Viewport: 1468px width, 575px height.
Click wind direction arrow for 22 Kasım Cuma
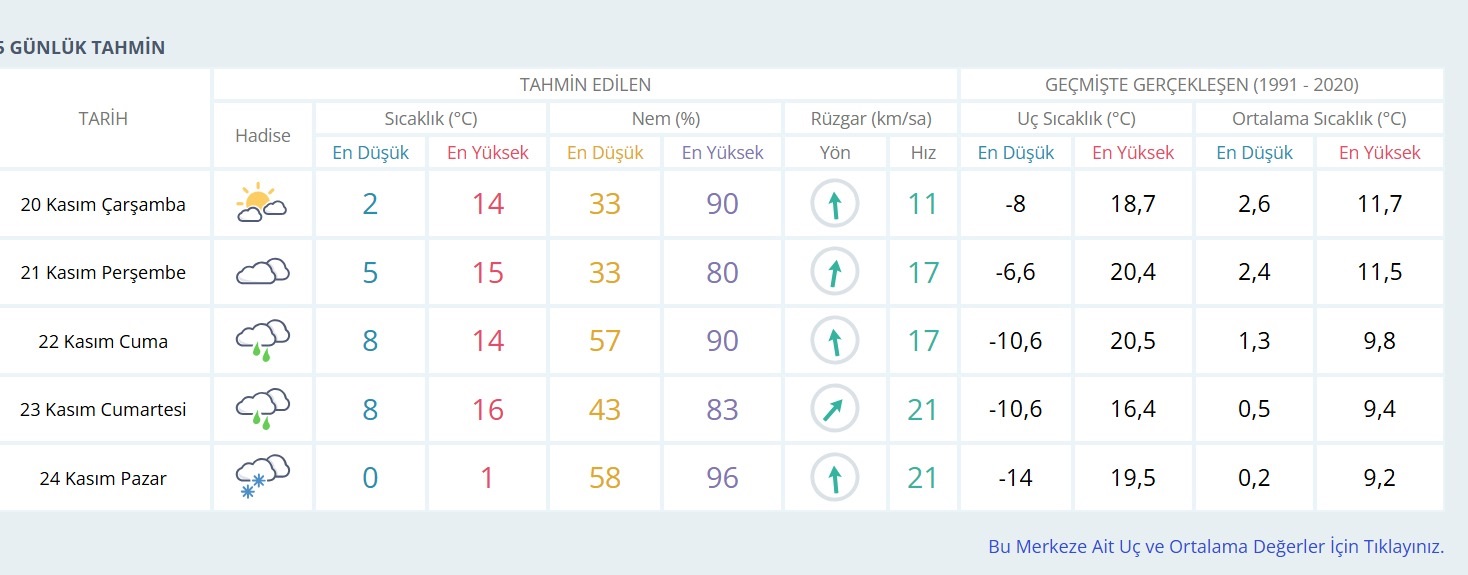[x=834, y=341]
